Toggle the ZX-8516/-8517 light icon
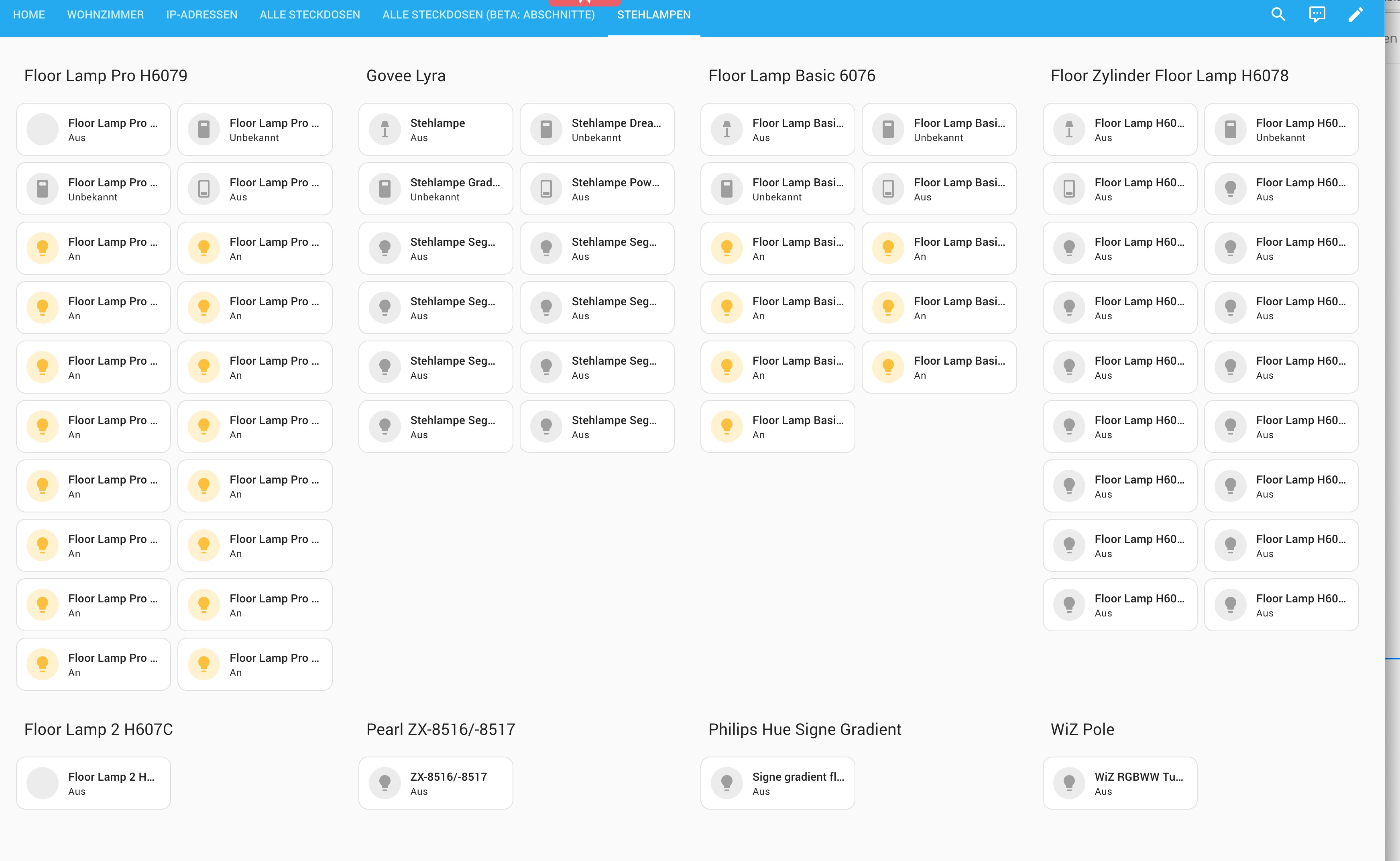This screenshot has width=1400, height=861. (x=385, y=782)
